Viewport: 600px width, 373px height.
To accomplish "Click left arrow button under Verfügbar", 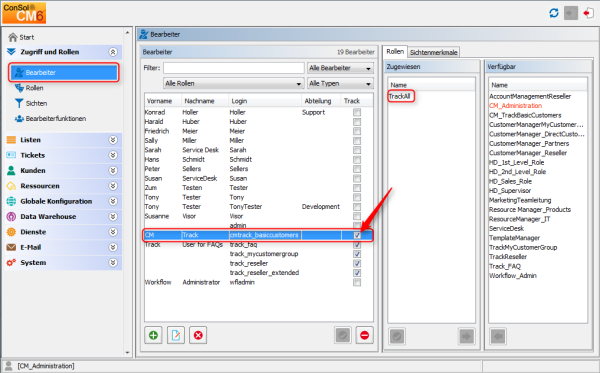I will 498,337.
